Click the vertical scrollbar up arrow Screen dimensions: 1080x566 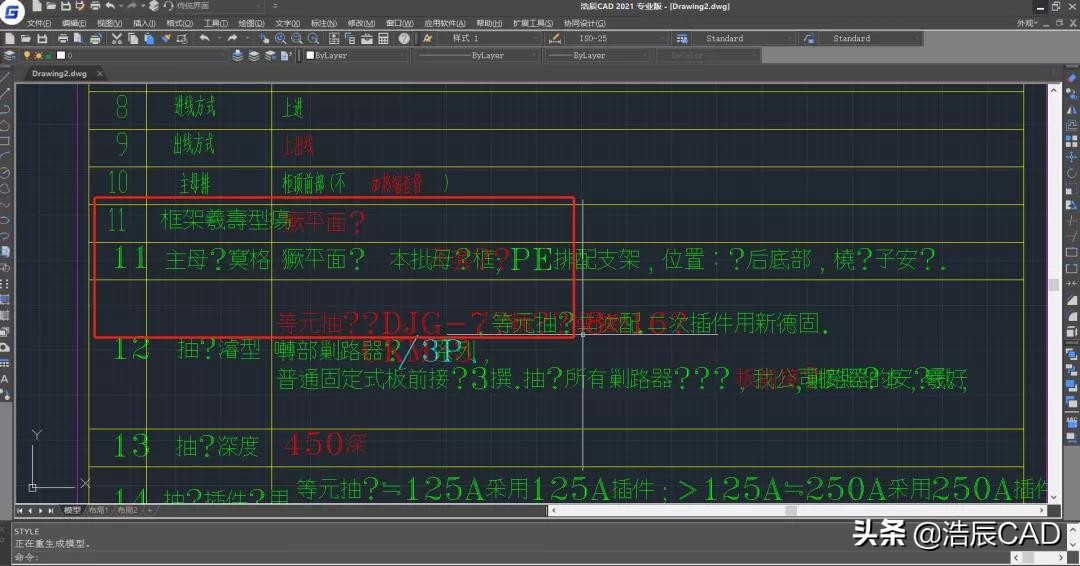coord(1054,90)
